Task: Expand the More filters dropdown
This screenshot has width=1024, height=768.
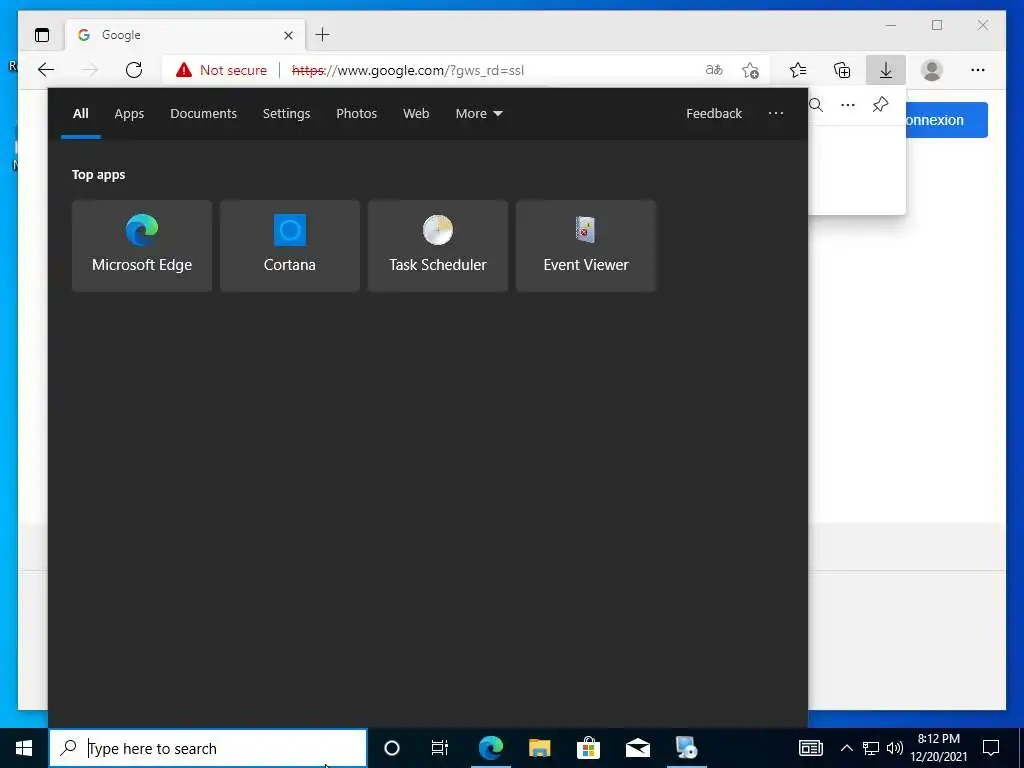Action: [478, 114]
